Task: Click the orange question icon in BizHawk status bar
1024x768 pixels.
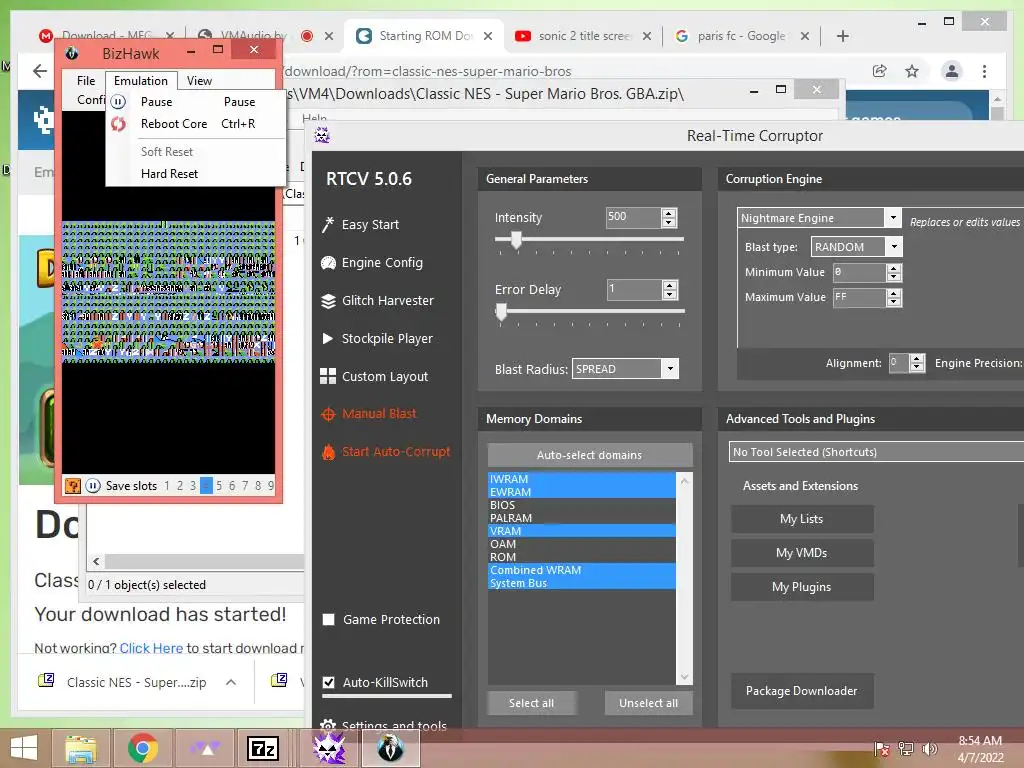Action: (72, 485)
